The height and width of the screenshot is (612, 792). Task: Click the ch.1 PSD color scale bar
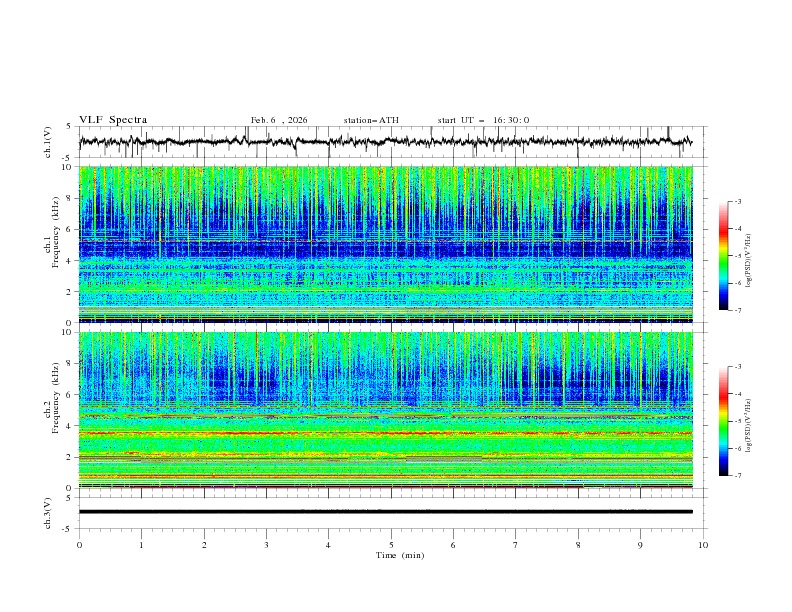(723, 255)
